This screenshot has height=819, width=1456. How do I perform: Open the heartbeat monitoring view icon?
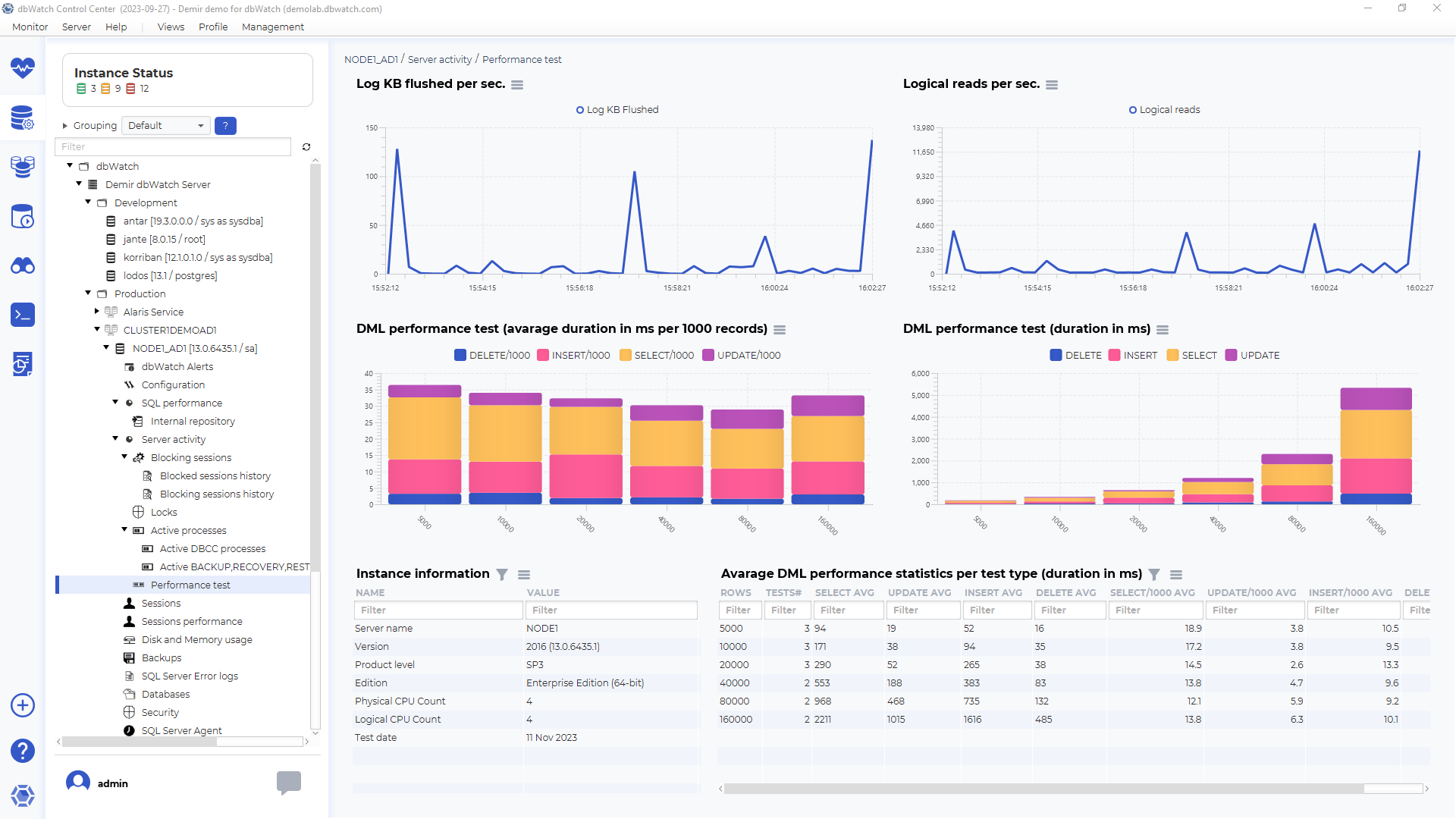tap(23, 68)
